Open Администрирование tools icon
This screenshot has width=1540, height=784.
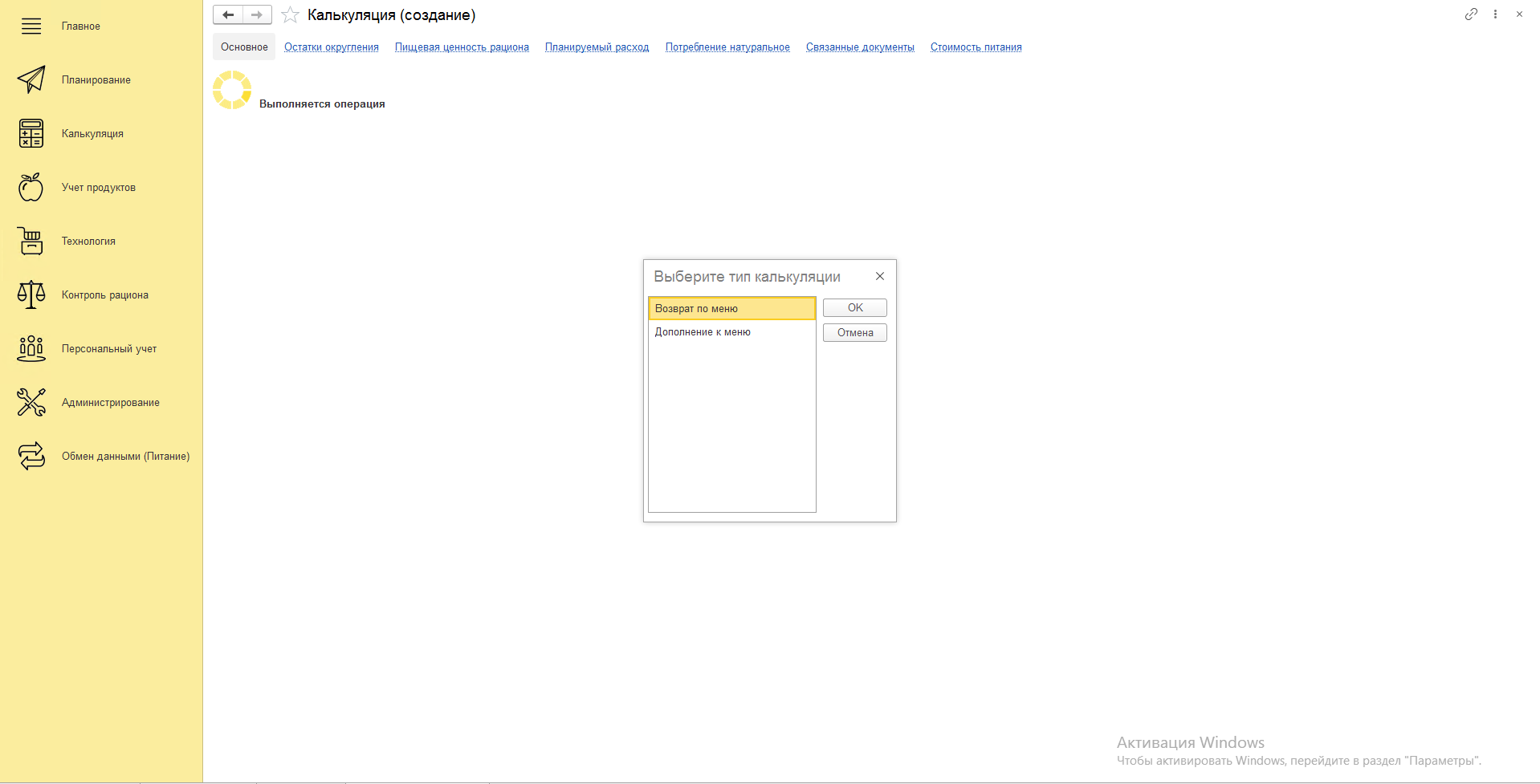point(31,402)
